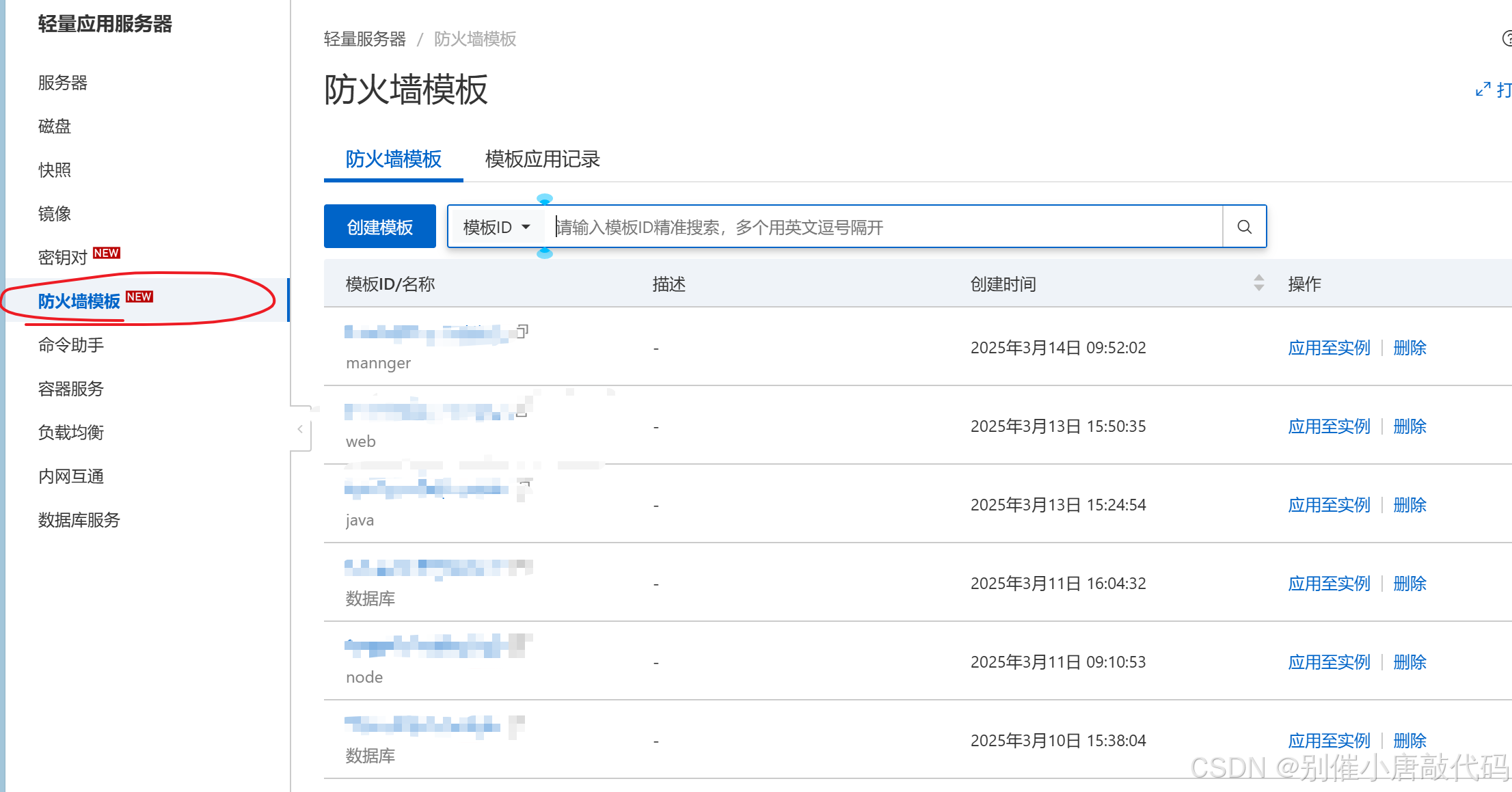Switch to 模板应用记录 tab

click(x=542, y=159)
